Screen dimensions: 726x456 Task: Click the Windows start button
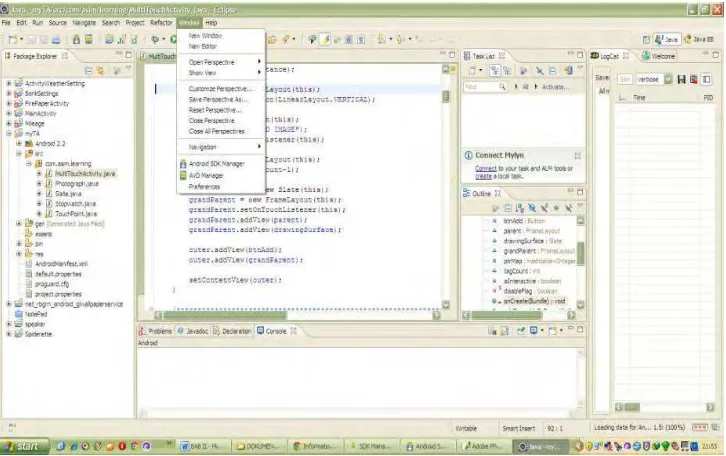coord(24,446)
